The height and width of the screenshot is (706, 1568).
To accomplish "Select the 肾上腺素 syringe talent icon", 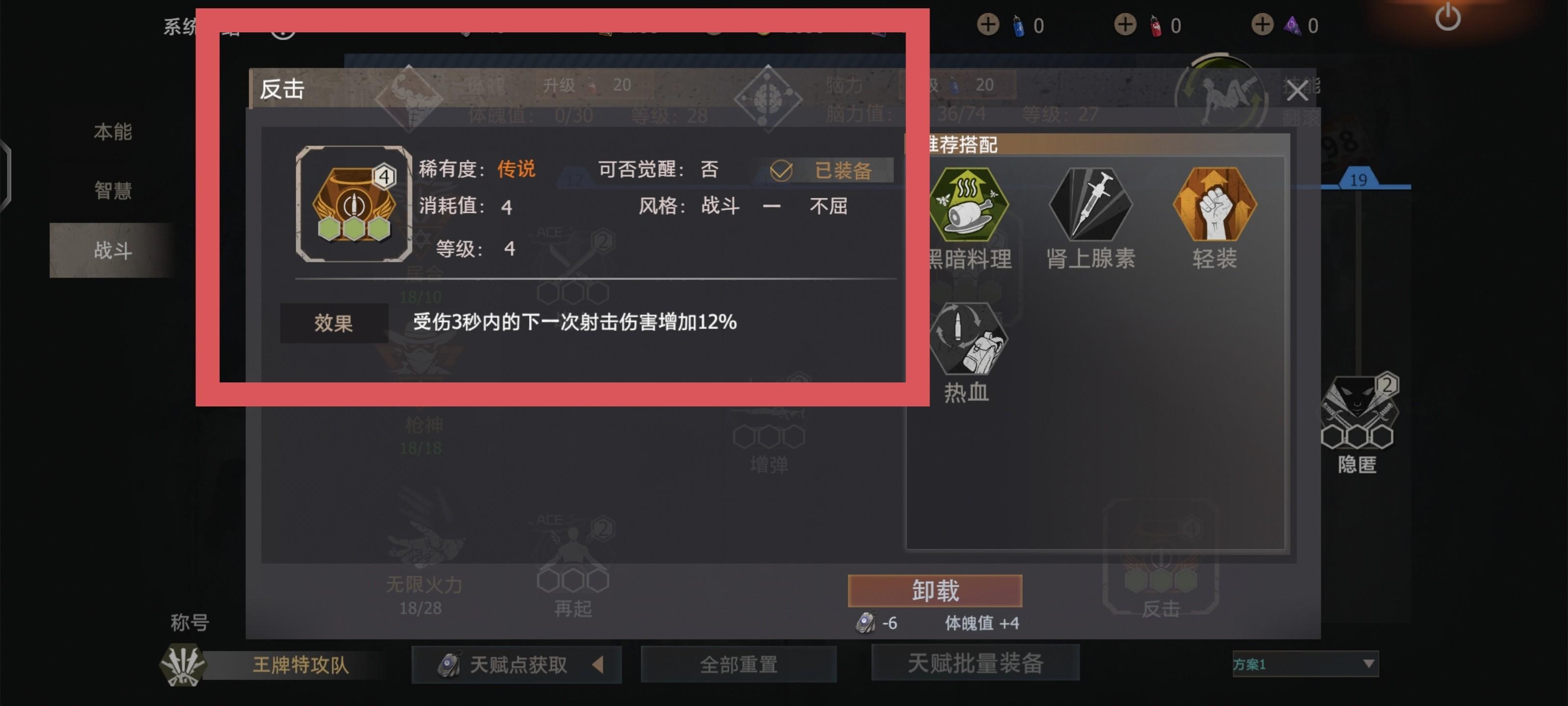I will click(1090, 204).
